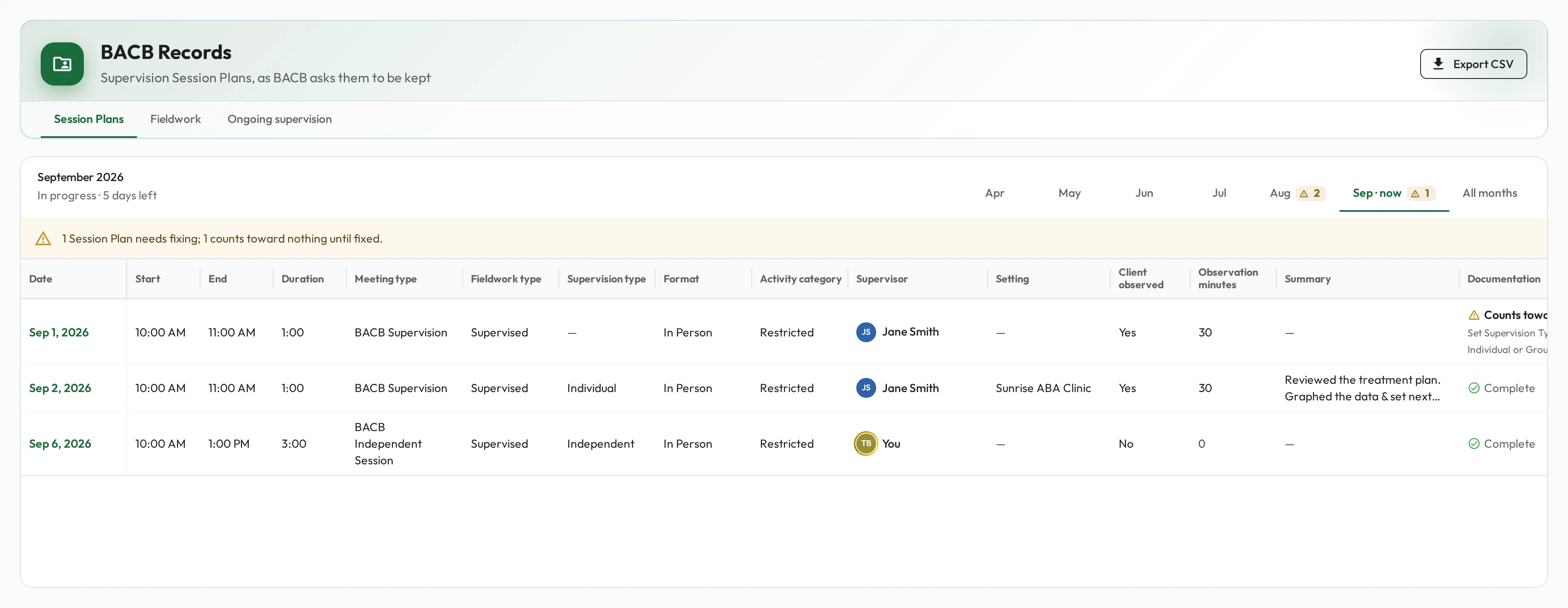Show All months
1568x608 pixels.
point(1490,194)
